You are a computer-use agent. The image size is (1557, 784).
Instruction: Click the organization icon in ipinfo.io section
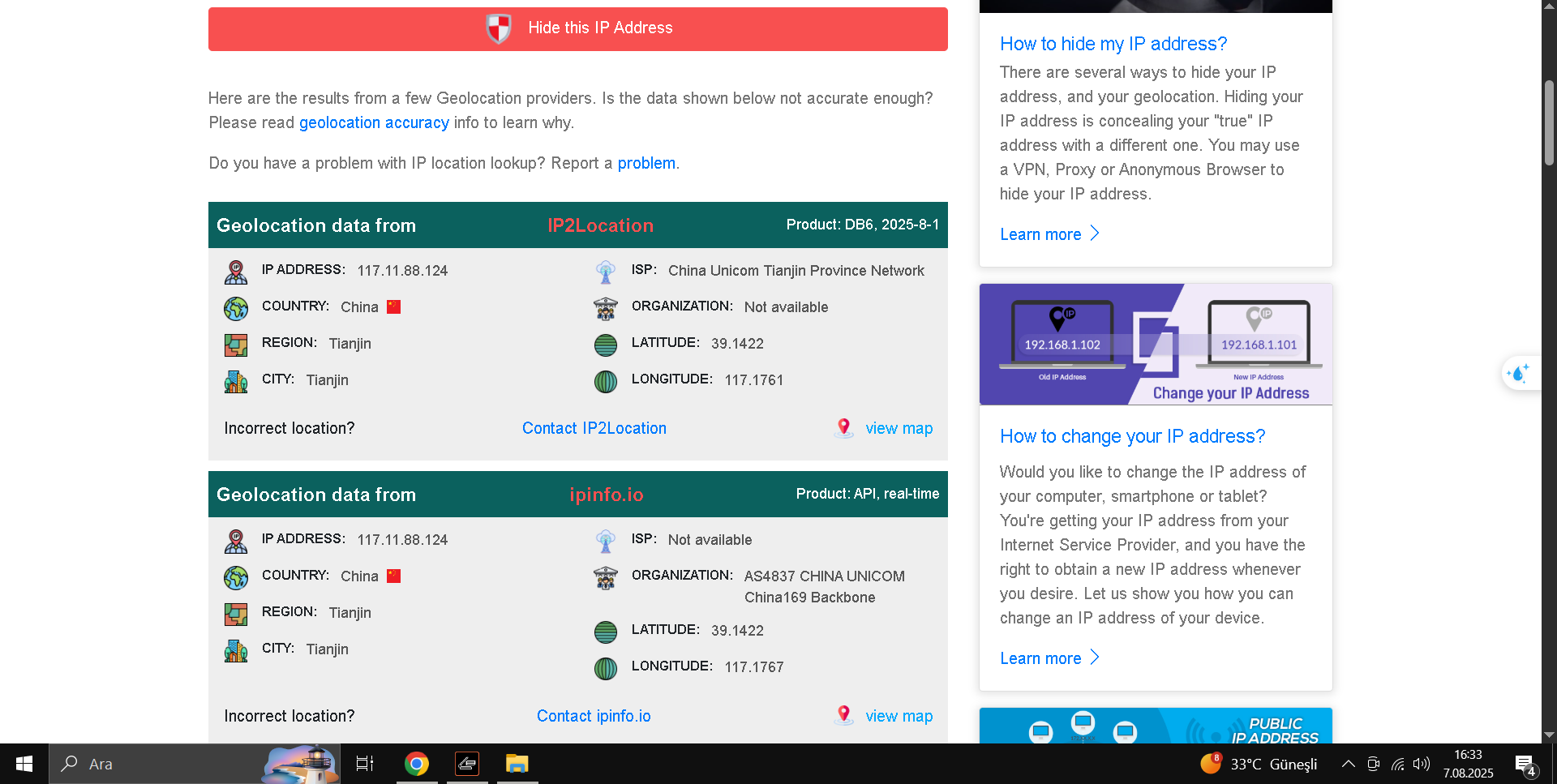pos(606,577)
